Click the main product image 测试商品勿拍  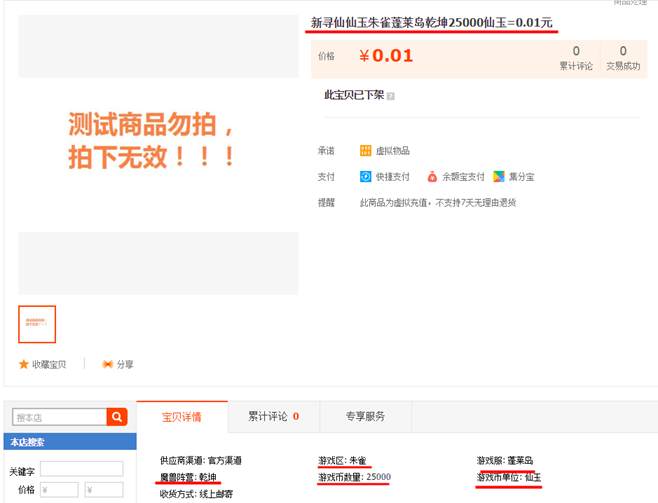pos(158,155)
